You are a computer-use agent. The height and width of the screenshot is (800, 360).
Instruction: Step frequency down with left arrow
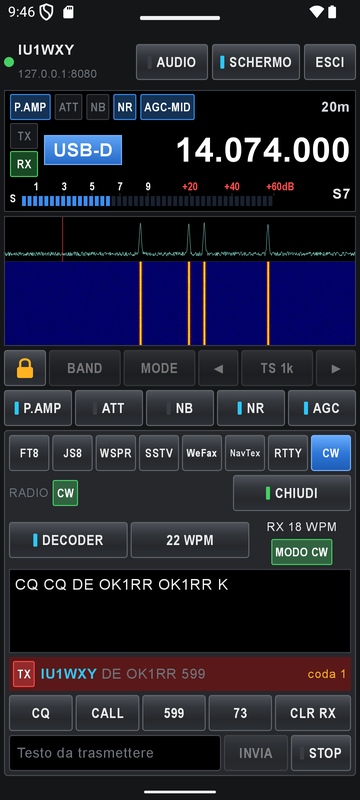218,368
